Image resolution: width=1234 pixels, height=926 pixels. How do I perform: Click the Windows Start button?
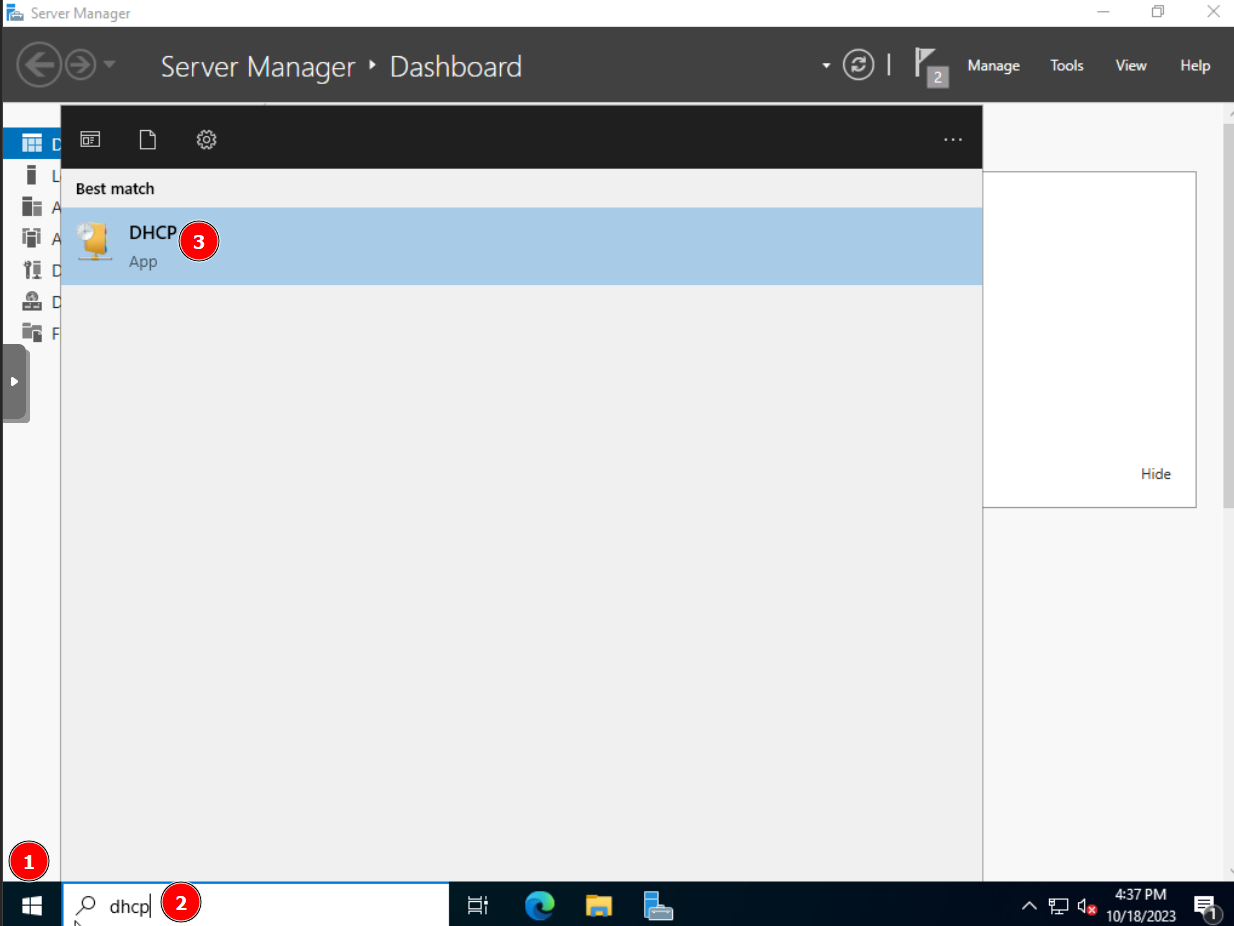32,906
